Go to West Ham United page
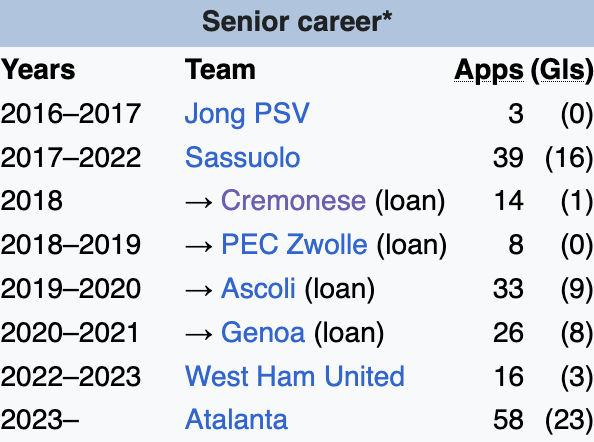Viewport: 594px width, 442px height. tap(295, 376)
